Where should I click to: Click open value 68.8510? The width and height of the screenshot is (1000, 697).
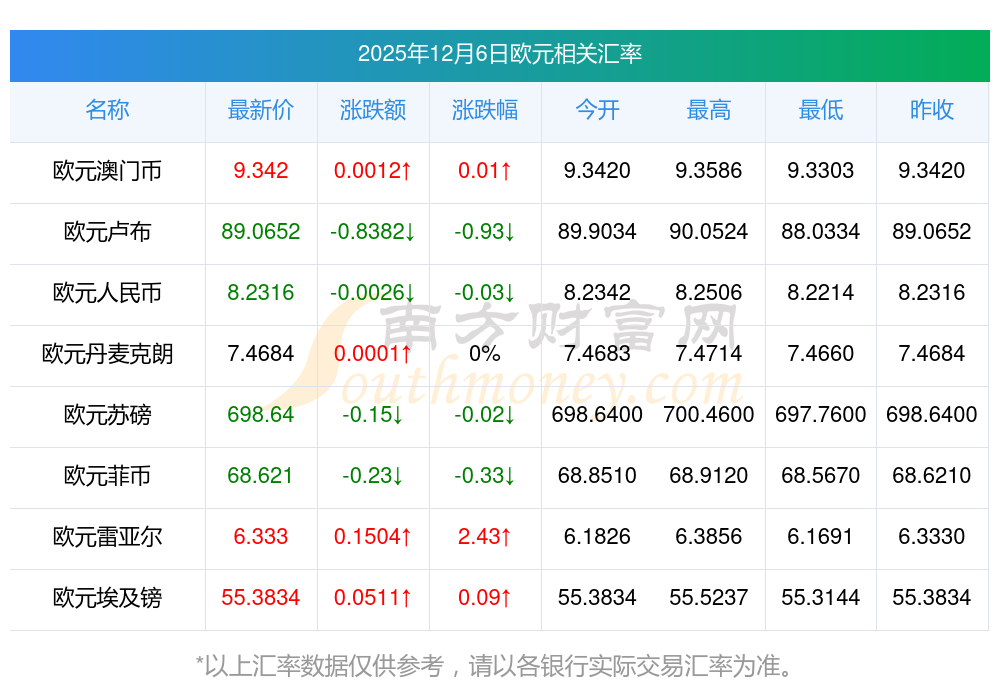(597, 476)
